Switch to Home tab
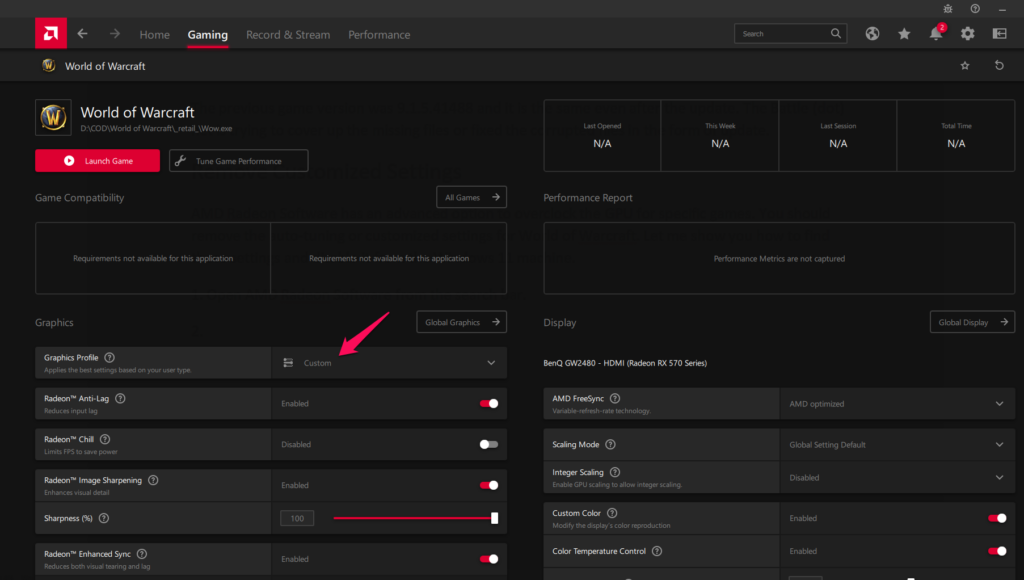Screen dimensions: 1024x580 155,35
